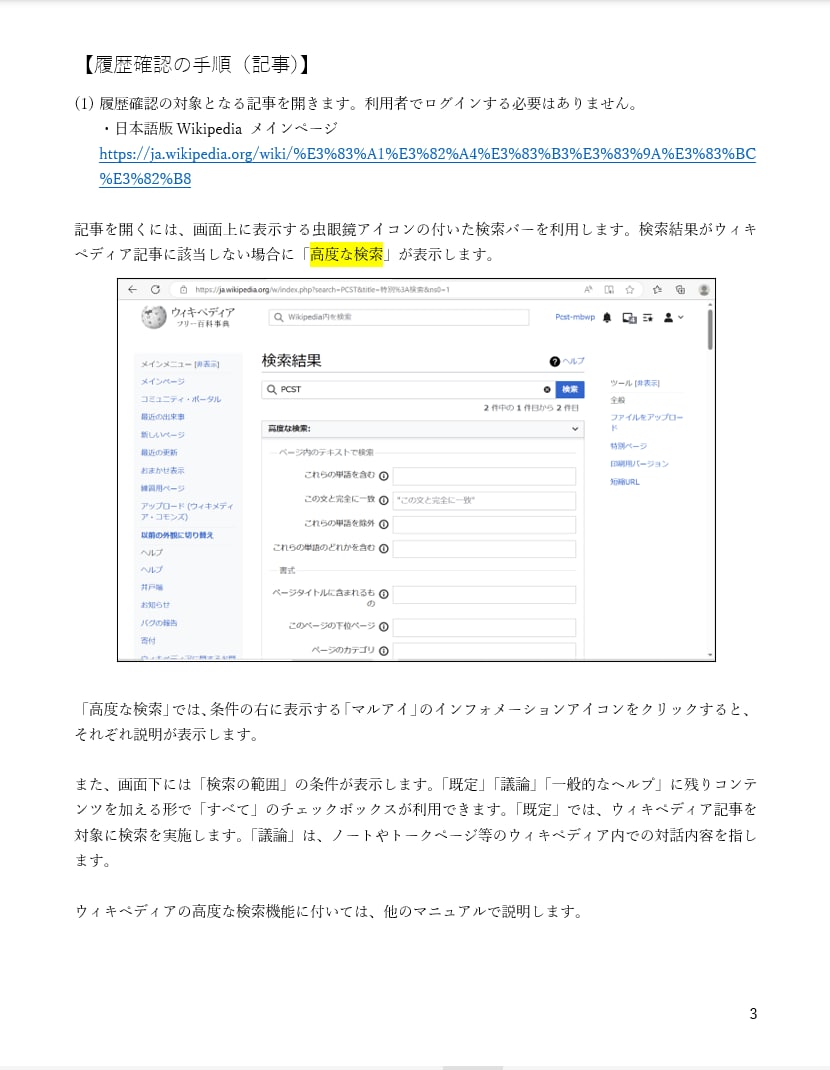Open ファイルをアップロード in the tools panel
Image resolution: width=830 pixels, height=1070 pixels.
click(646, 422)
